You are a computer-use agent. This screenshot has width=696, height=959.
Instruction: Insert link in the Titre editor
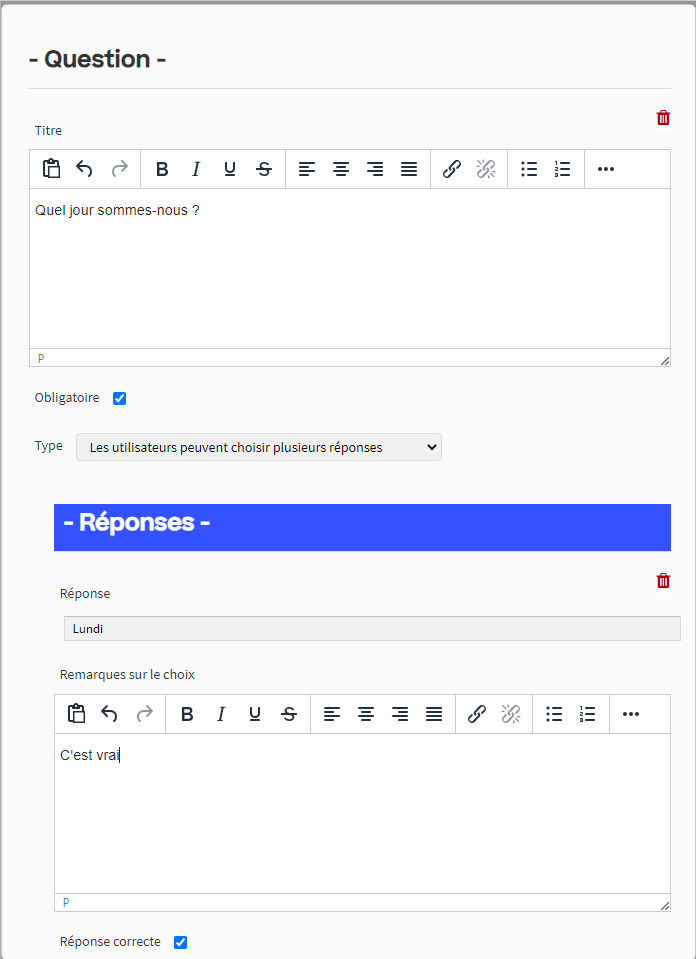(x=452, y=169)
